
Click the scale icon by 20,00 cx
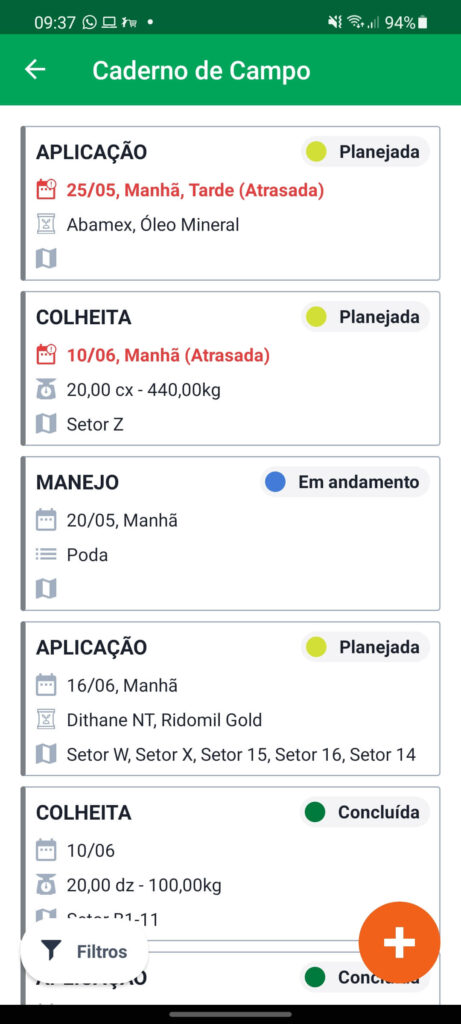click(46, 391)
